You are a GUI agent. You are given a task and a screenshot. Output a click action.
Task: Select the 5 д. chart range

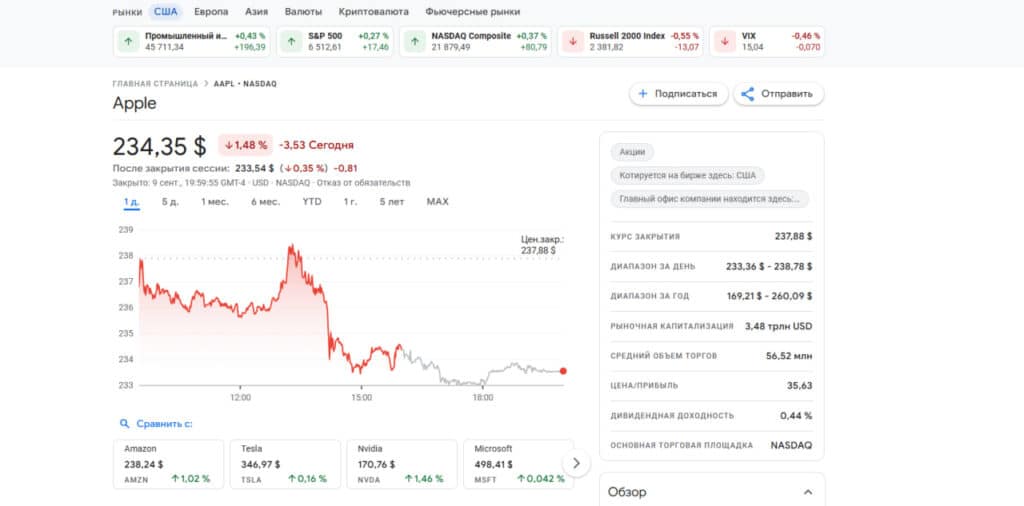[170, 202]
